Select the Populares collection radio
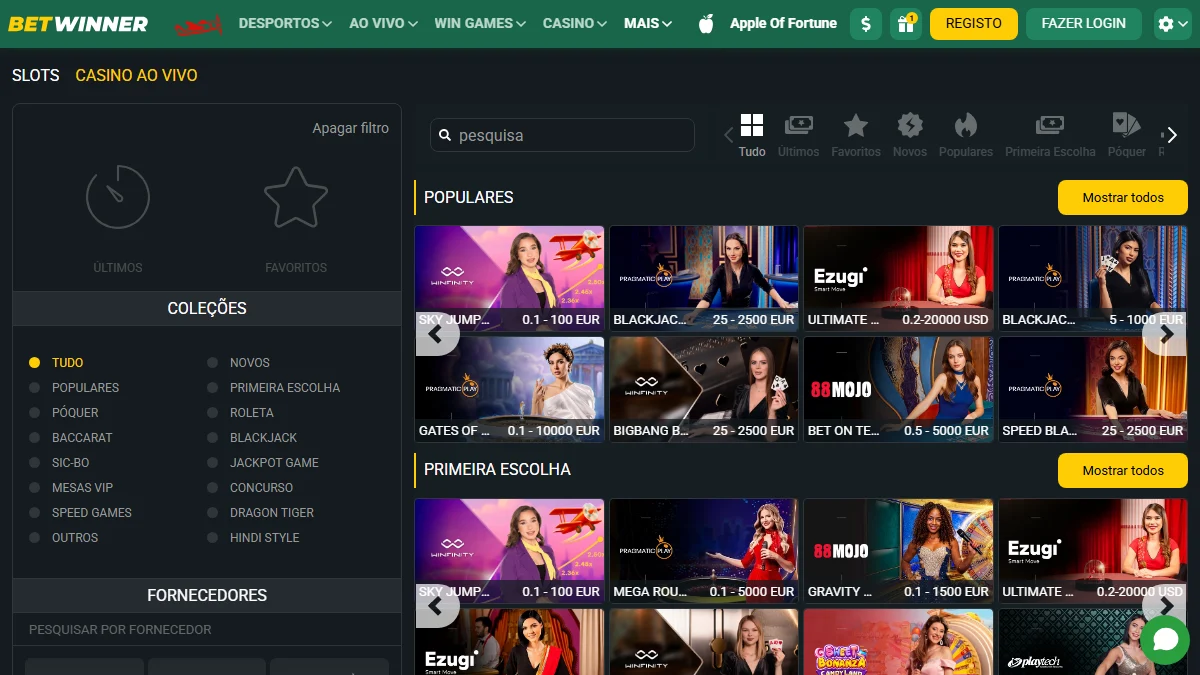 tap(35, 388)
